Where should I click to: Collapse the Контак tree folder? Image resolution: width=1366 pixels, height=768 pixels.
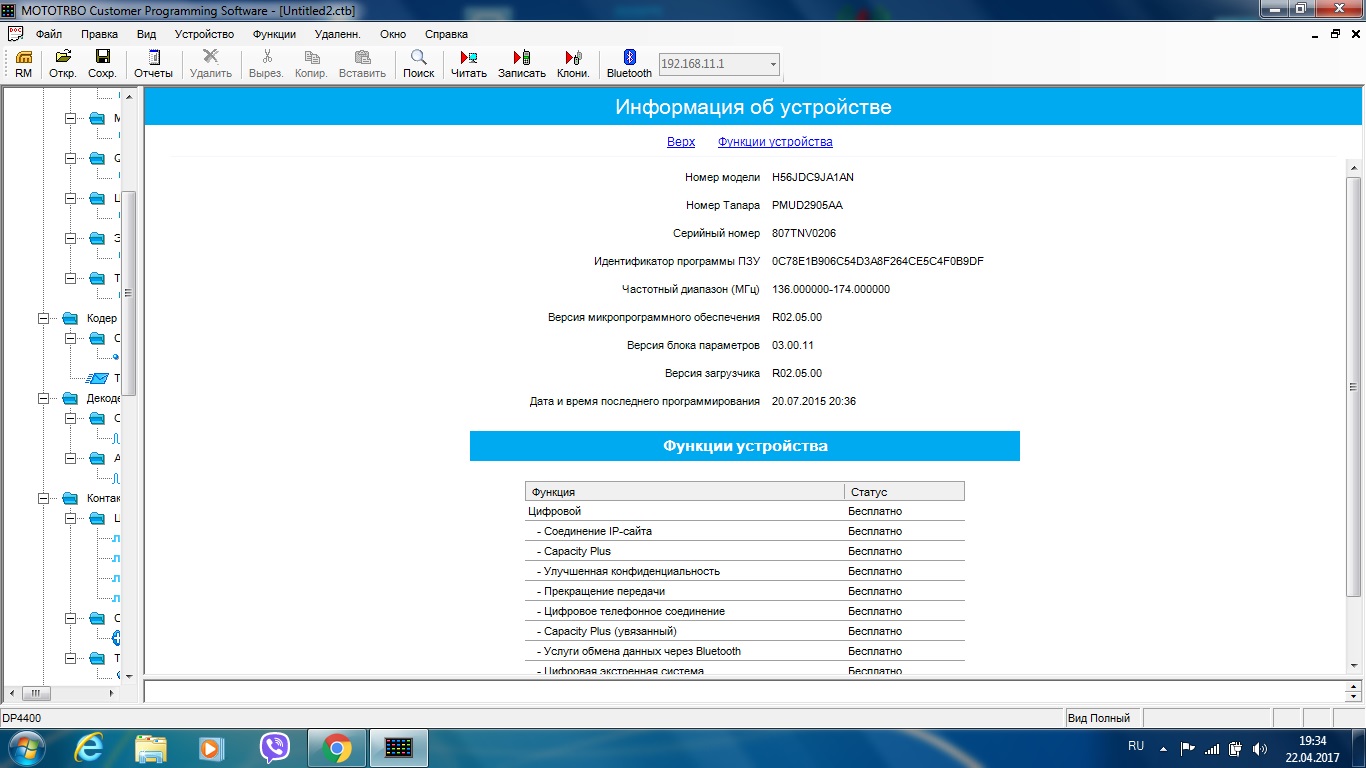[44, 498]
